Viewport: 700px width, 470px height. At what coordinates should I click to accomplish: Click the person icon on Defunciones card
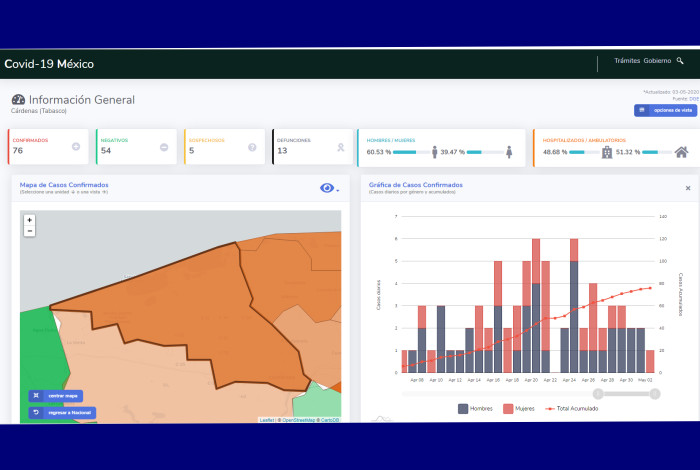tap(340, 147)
